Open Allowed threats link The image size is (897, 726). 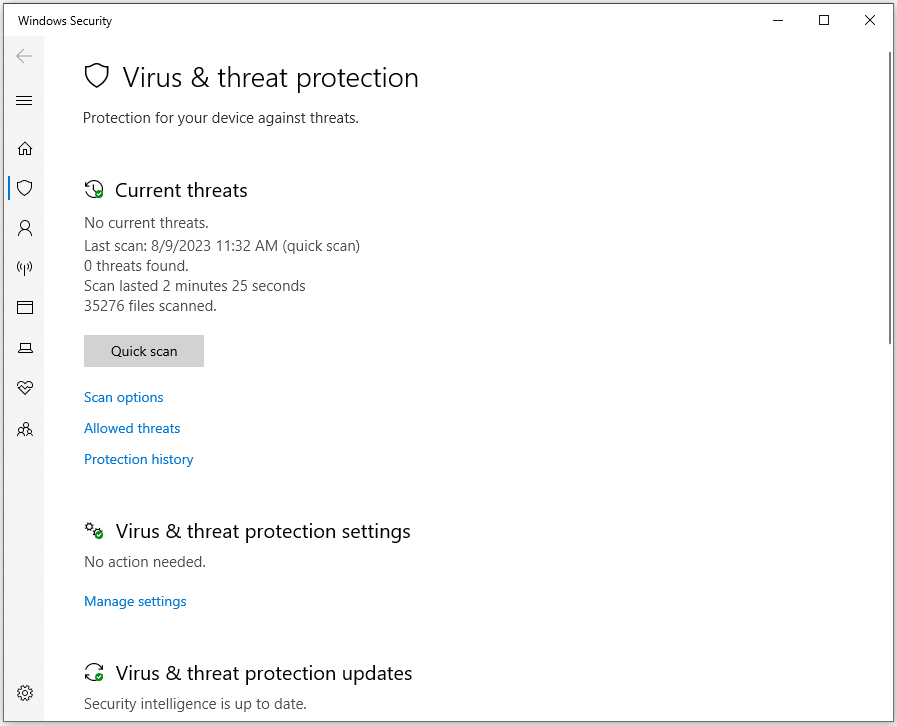click(x=132, y=429)
